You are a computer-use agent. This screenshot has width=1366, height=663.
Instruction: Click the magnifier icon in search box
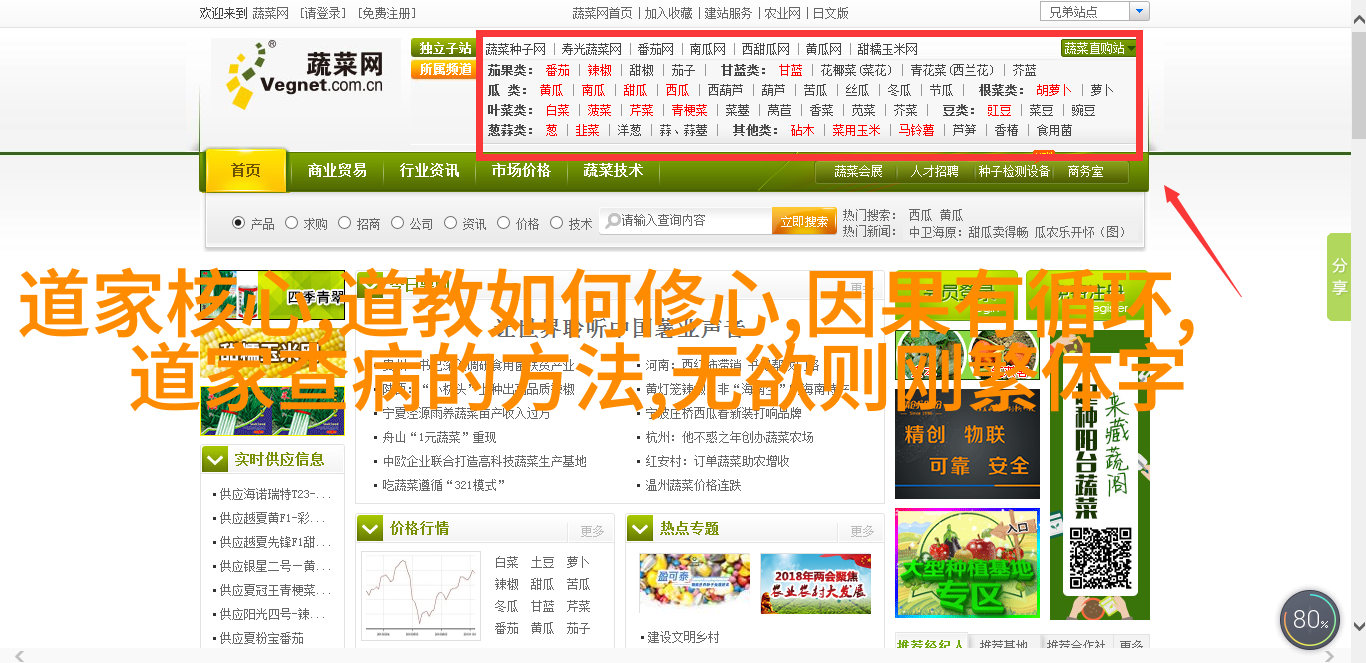coord(611,221)
